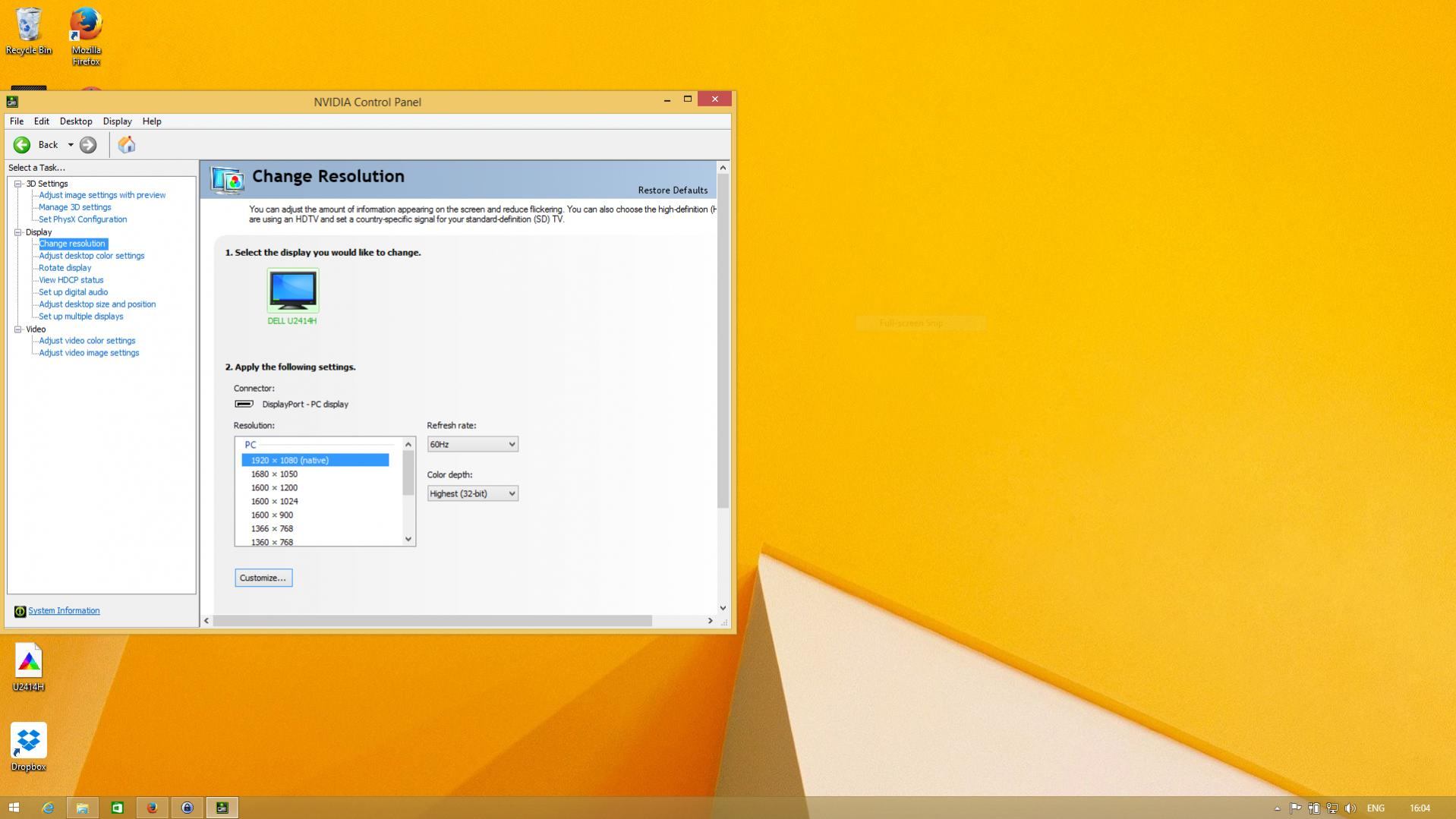Open Adjust video color settings
Screen dimensions: 1456x819
(x=87, y=341)
